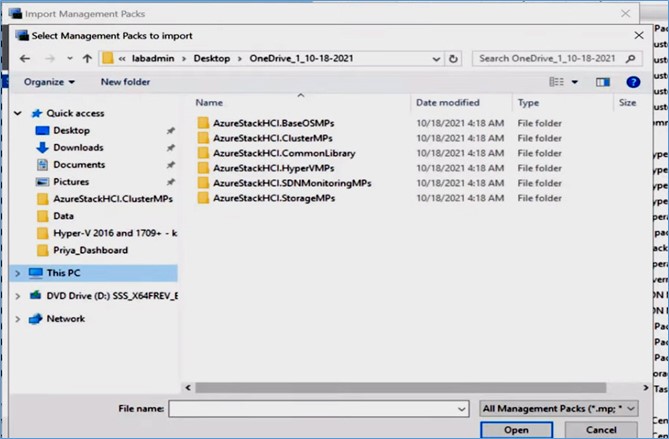Open Desktop in Quick access

tap(71, 131)
